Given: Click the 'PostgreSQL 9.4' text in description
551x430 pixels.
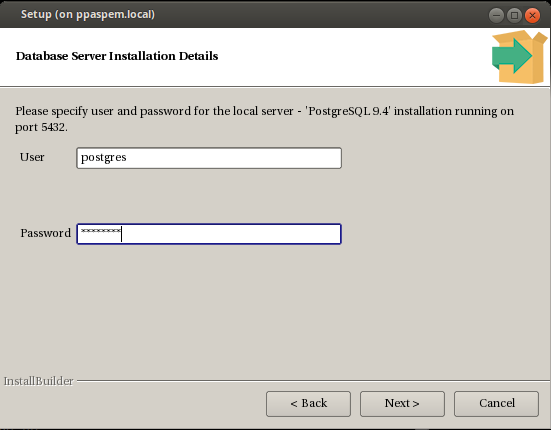Looking at the screenshot, I should point(349,111).
